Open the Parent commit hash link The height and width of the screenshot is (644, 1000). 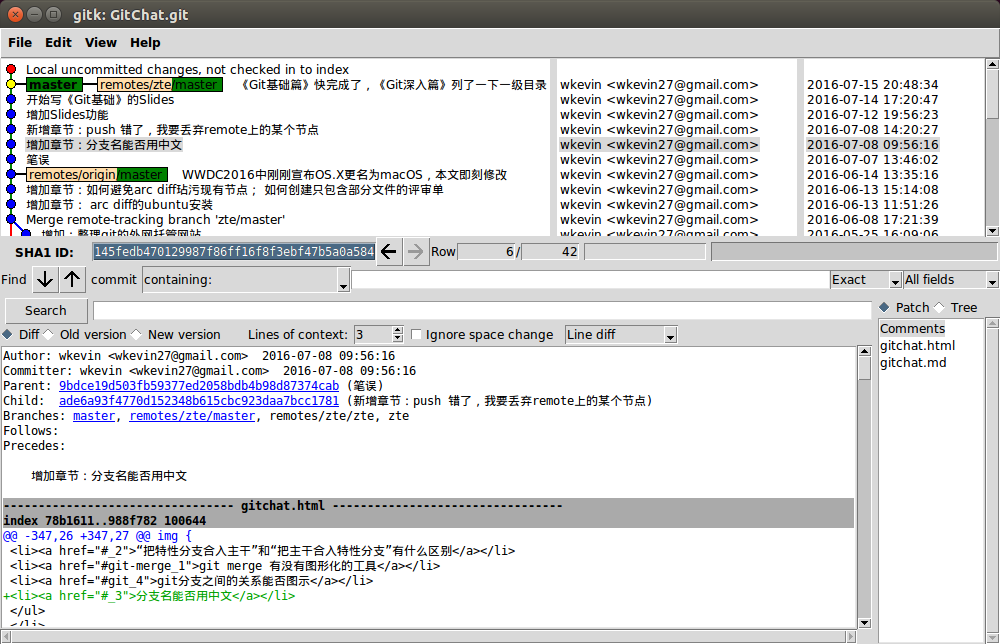[x=198, y=386]
